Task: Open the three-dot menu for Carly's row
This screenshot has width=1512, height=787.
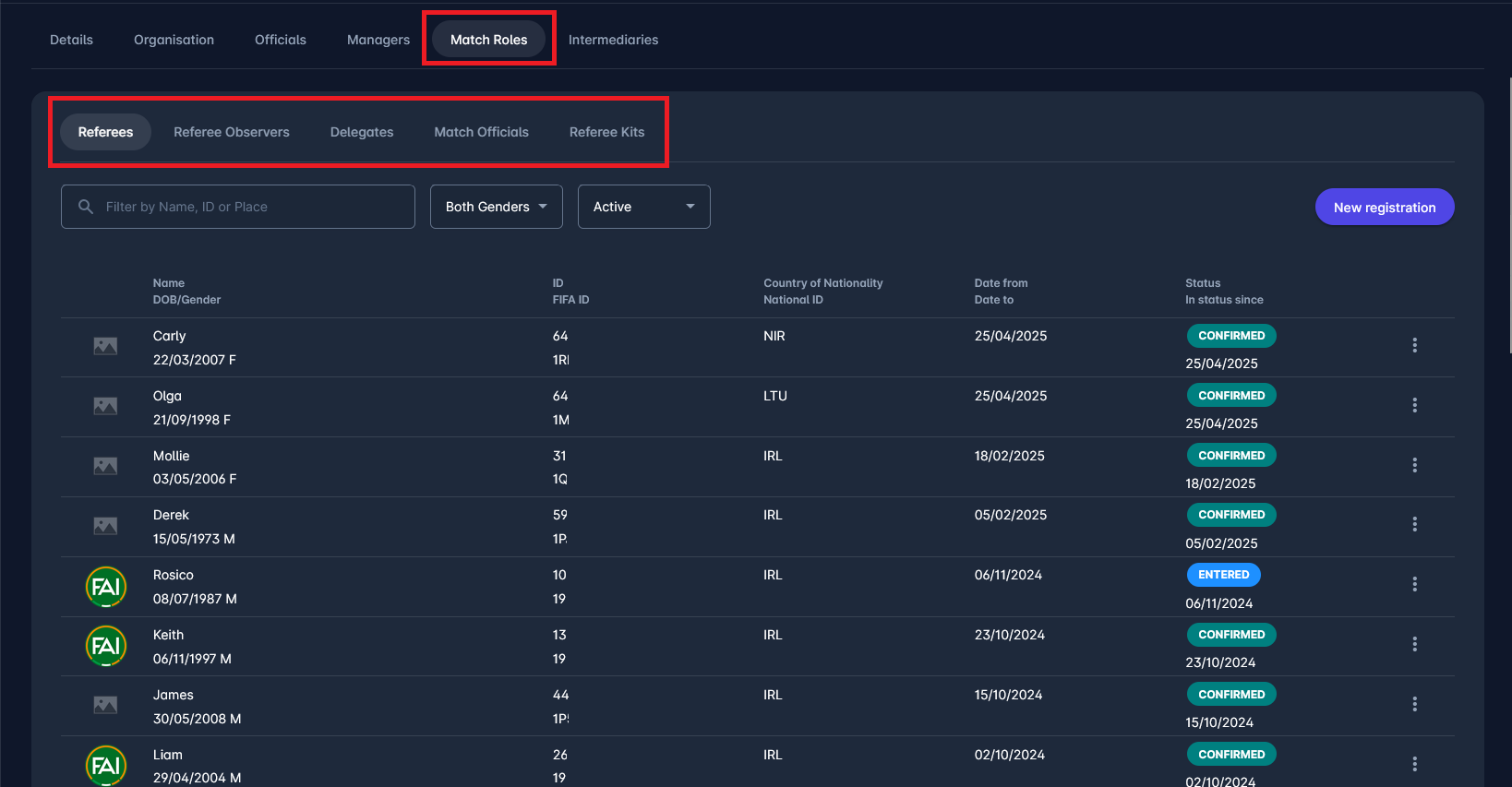Action: [1414, 345]
